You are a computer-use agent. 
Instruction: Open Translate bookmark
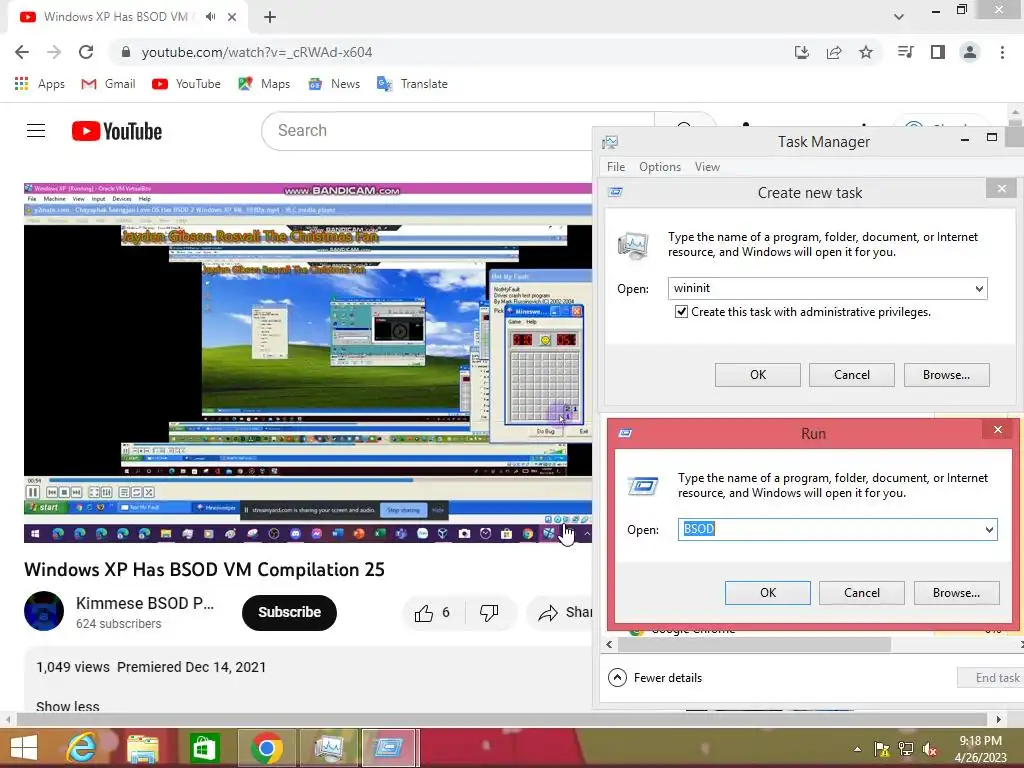coord(412,84)
